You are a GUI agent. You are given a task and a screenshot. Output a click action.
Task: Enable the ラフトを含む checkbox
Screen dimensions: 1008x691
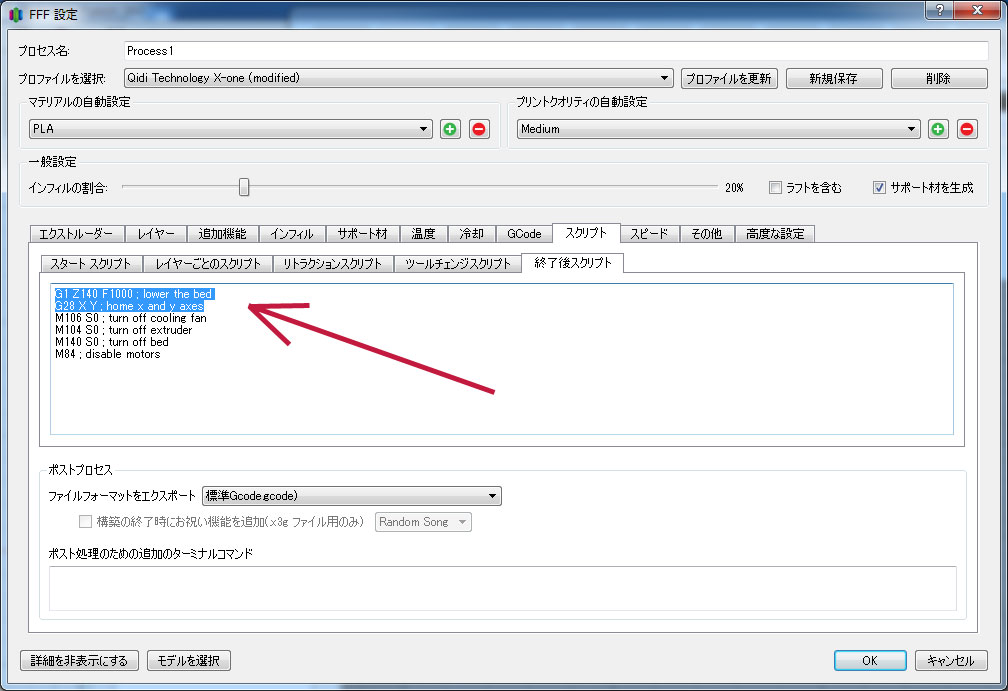point(775,187)
